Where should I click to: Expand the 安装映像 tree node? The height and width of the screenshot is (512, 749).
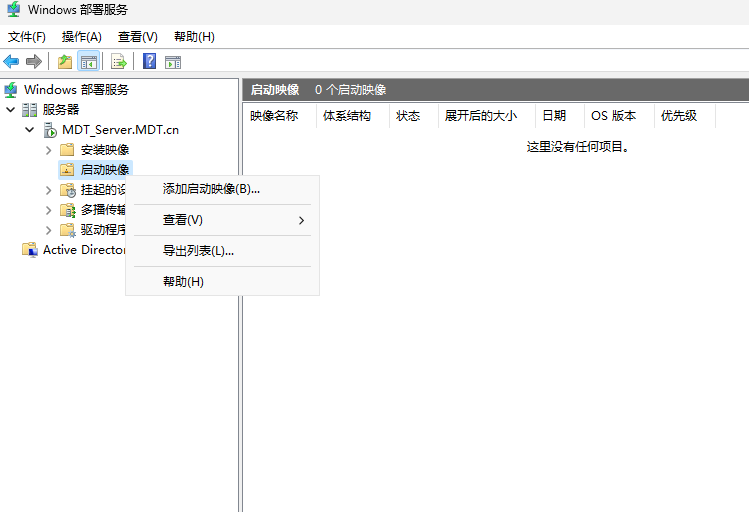tap(48, 150)
